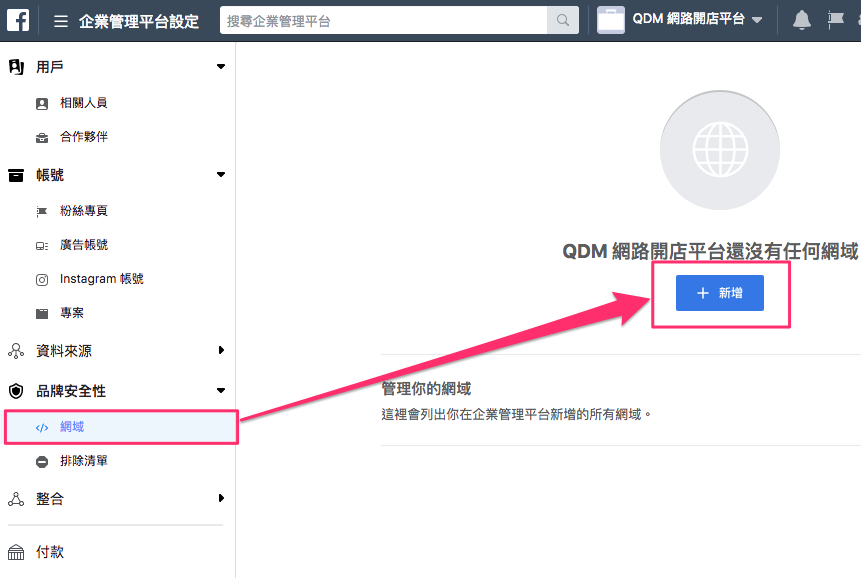Open 付款 in the sidebar
Viewport: 861px width, 578px height.
click(x=50, y=552)
